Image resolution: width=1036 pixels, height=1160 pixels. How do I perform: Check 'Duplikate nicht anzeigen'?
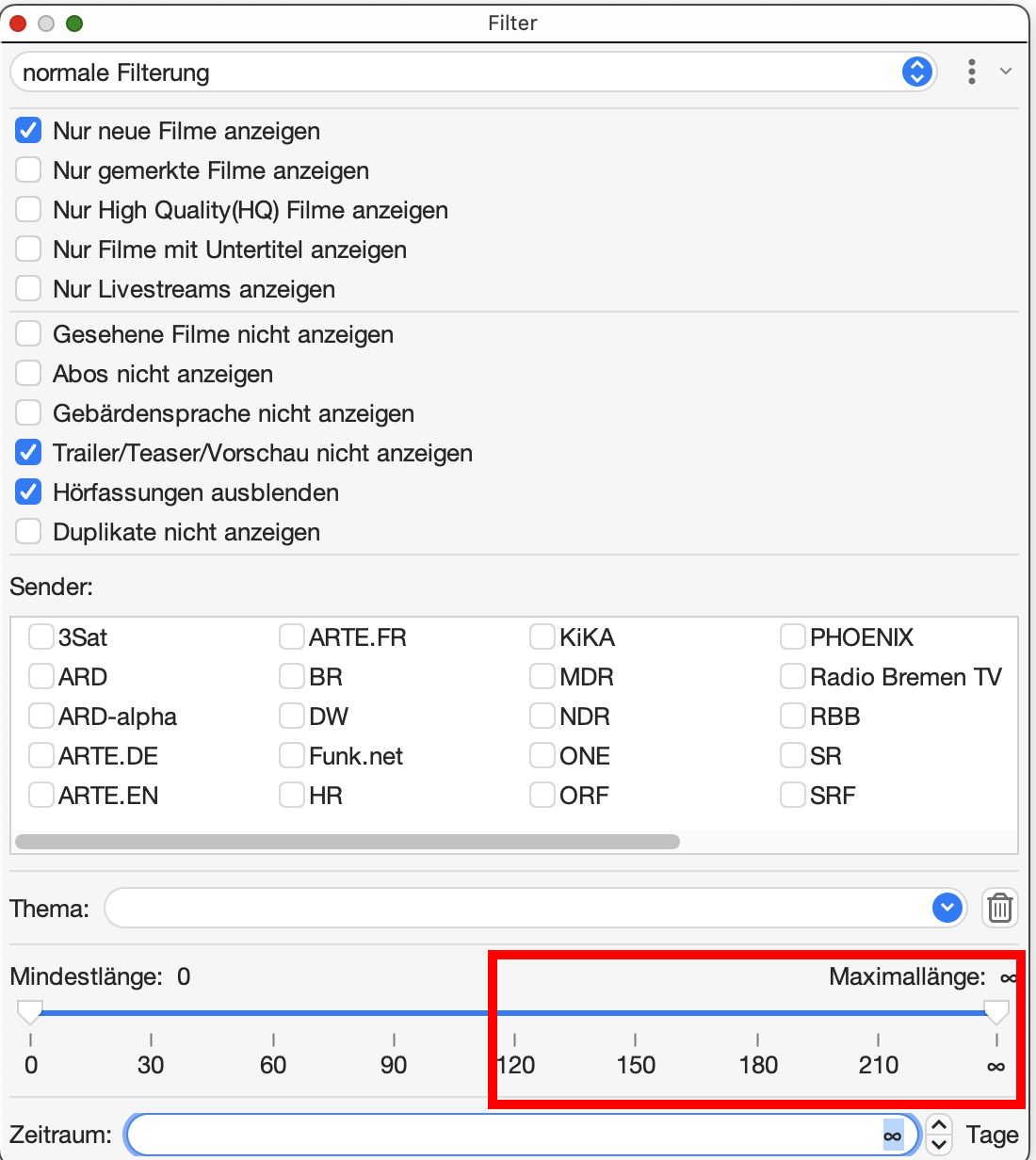(x=28, y=532)
